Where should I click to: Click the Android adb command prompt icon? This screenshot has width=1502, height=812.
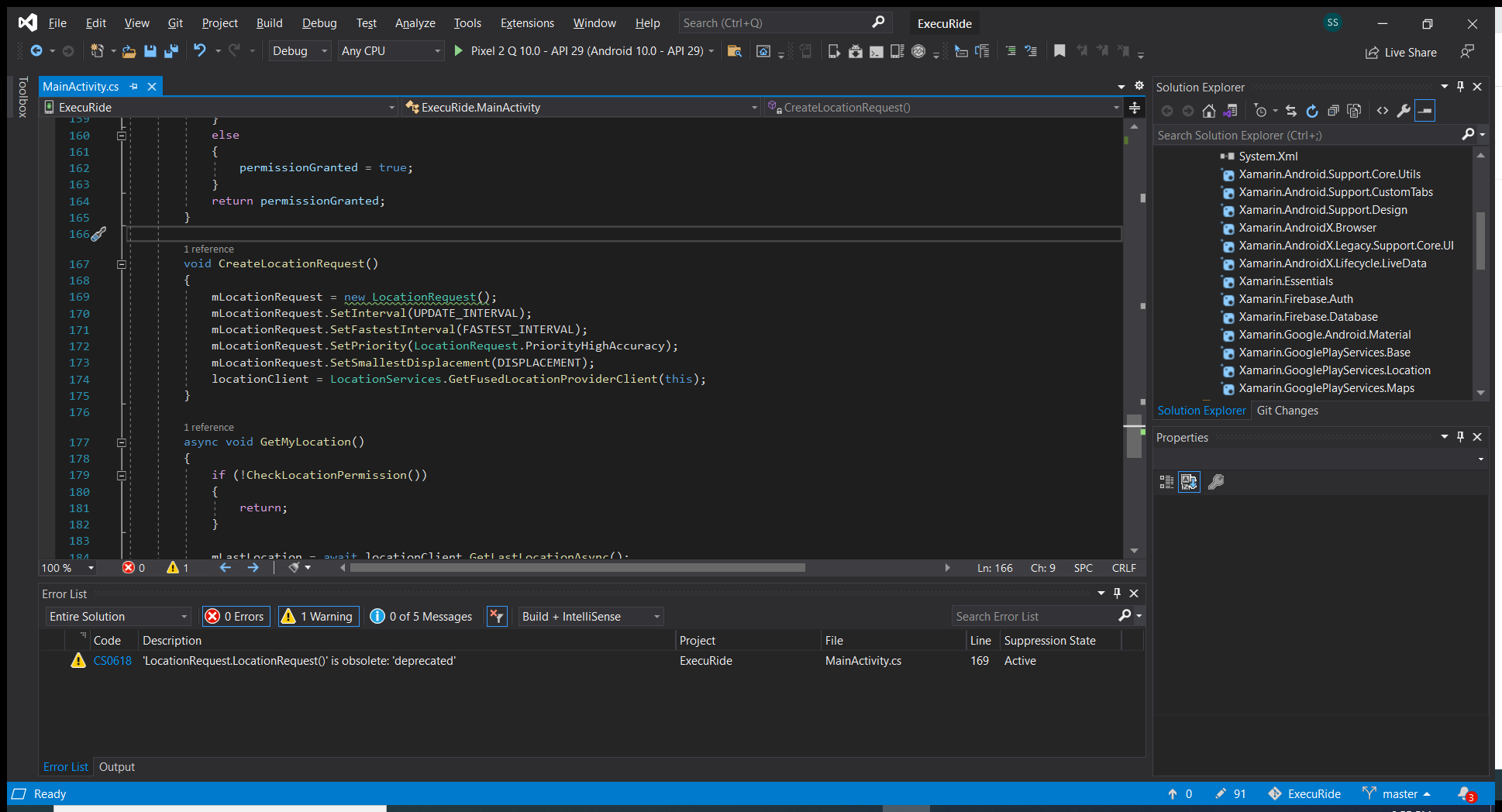(x=876, y=51)
